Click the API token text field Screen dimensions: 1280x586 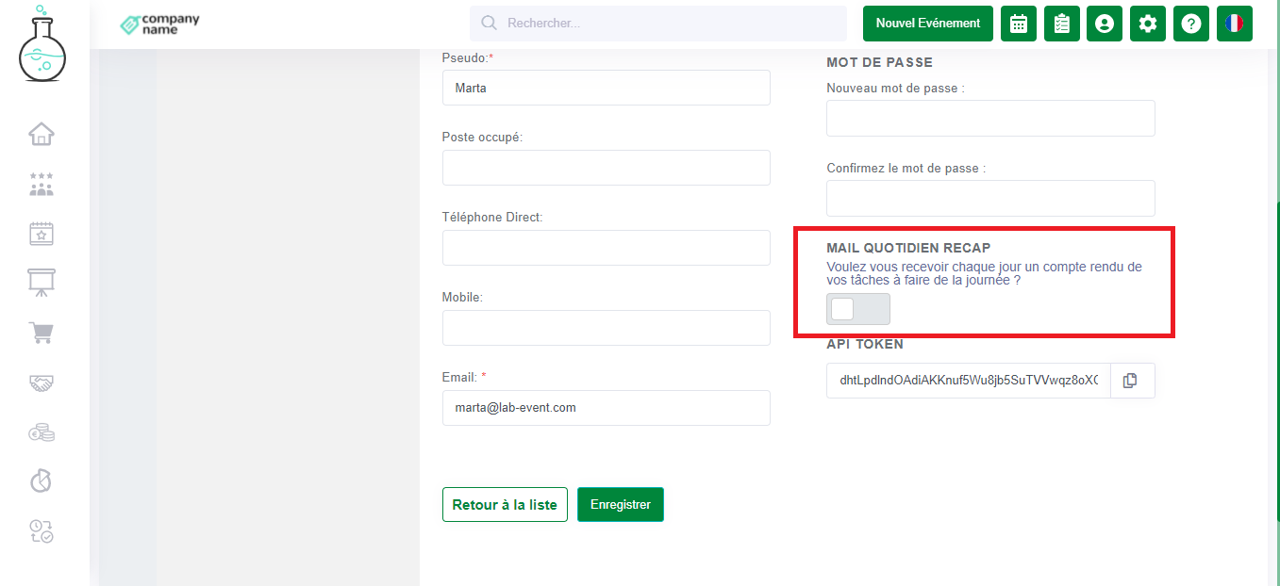click(x=968, y=380)
